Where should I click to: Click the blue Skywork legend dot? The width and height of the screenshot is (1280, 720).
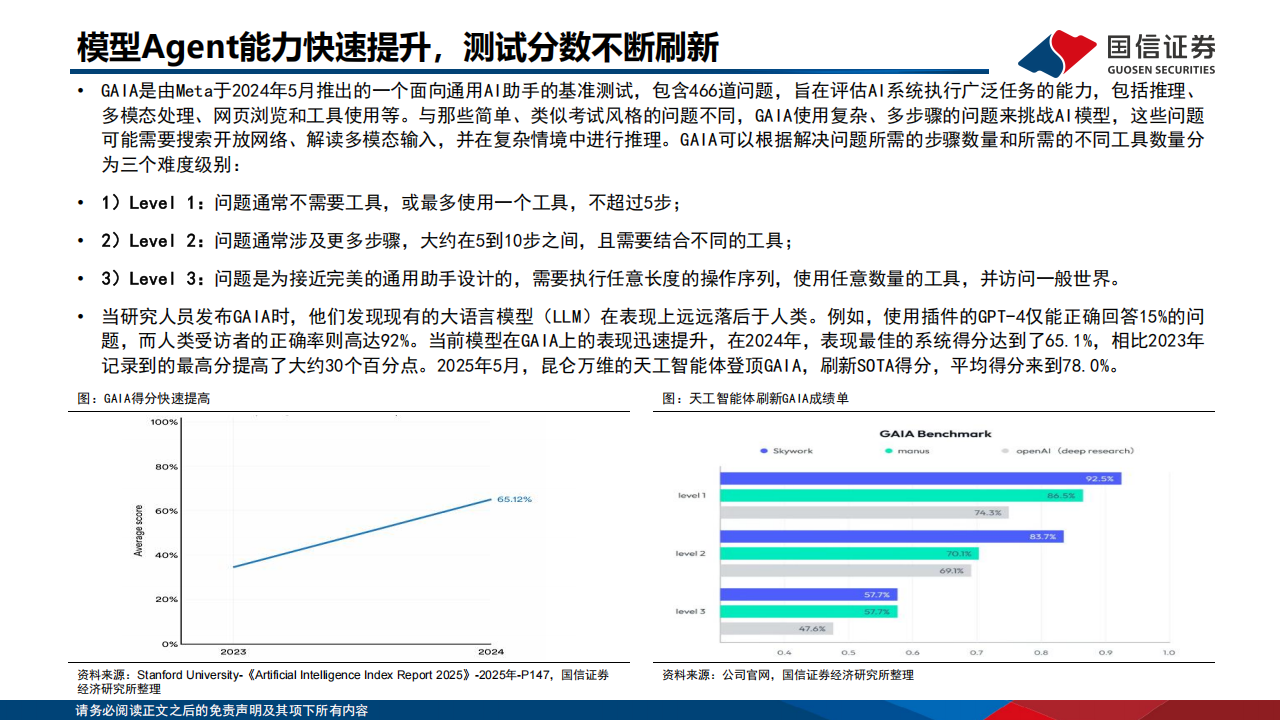click(x=764, y=451)
